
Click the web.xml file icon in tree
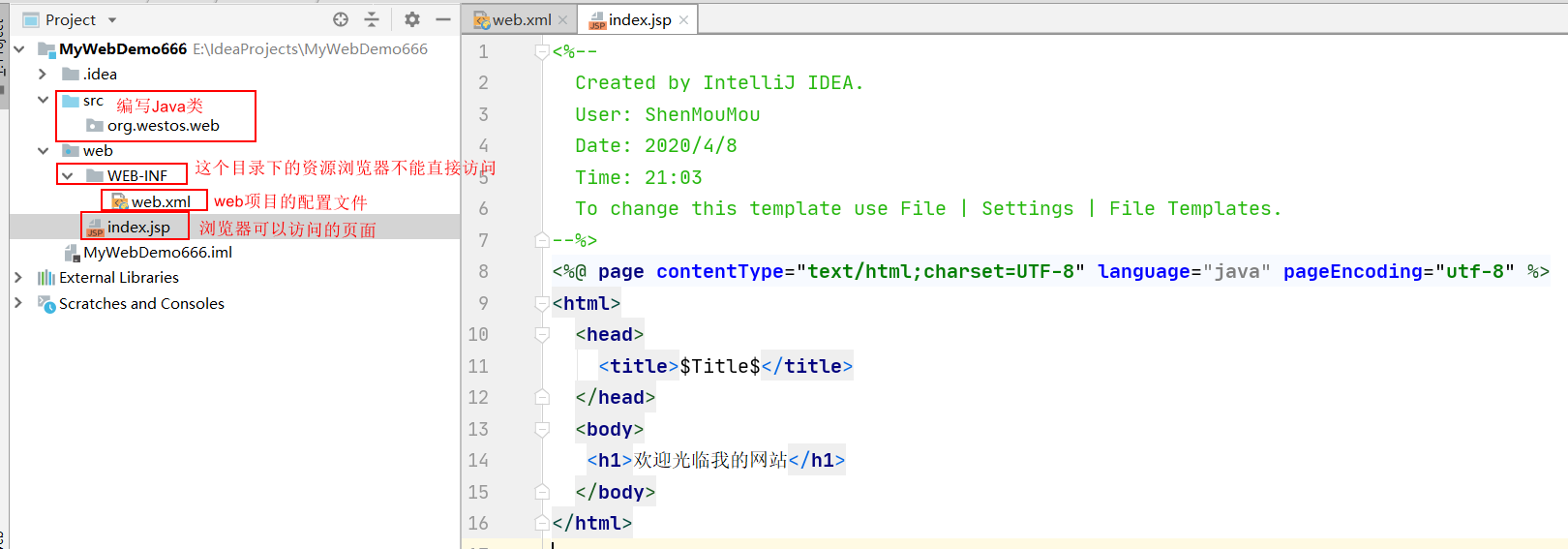[120, 201]
